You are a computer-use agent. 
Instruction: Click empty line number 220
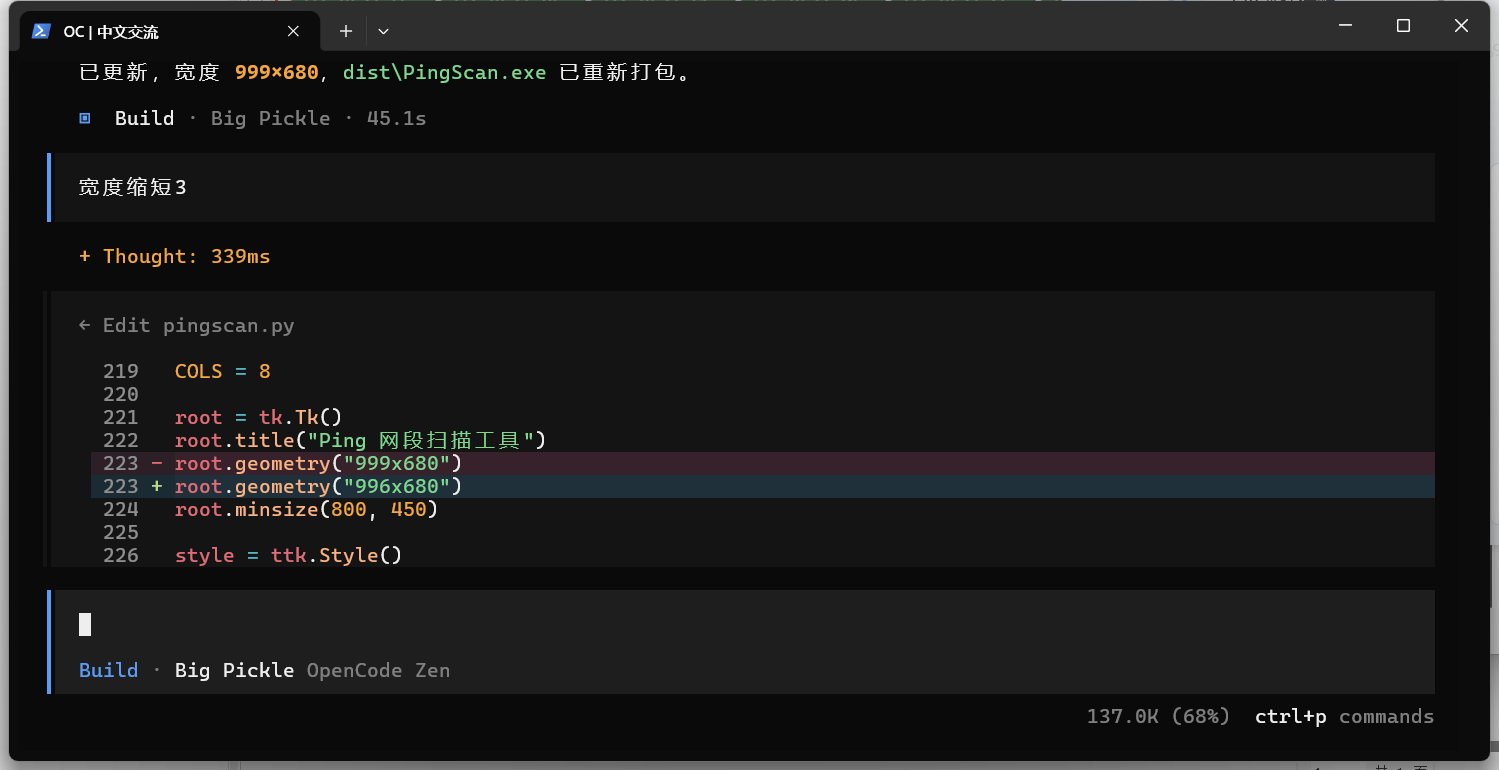(x=121, y=394)
